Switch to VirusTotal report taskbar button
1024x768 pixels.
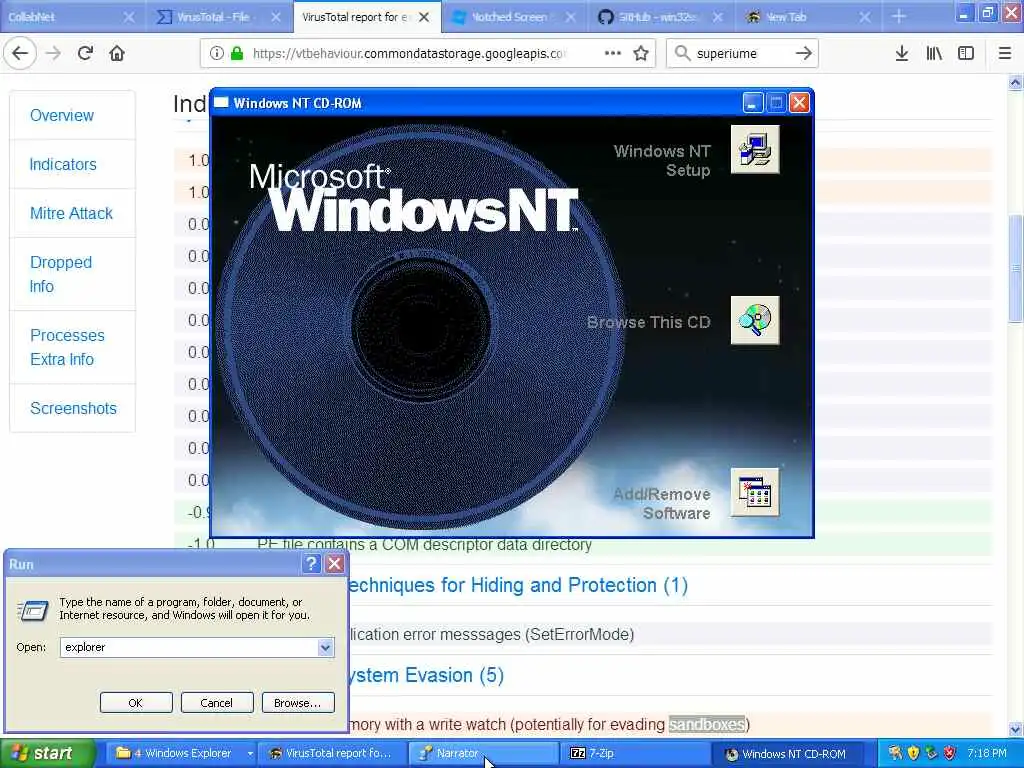point(332,753)
